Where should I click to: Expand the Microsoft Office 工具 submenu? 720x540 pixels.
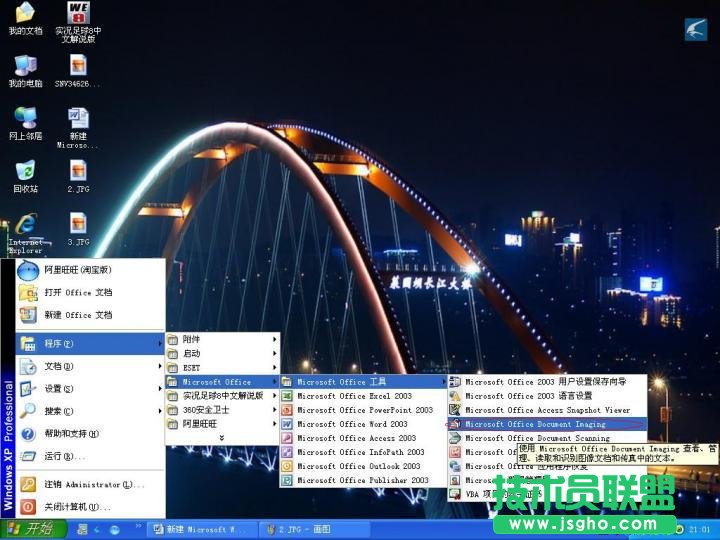coord(364,382)
